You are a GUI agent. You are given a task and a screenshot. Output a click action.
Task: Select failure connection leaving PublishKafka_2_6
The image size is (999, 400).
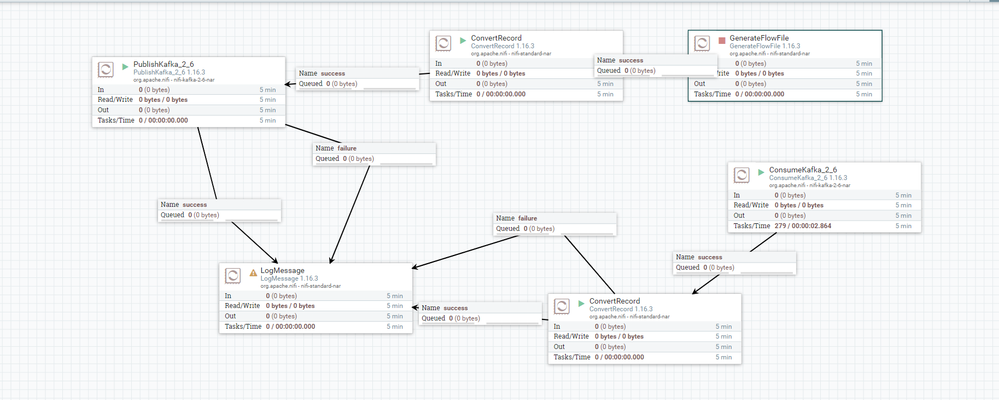pyautogui.click(x=375, y=154)
